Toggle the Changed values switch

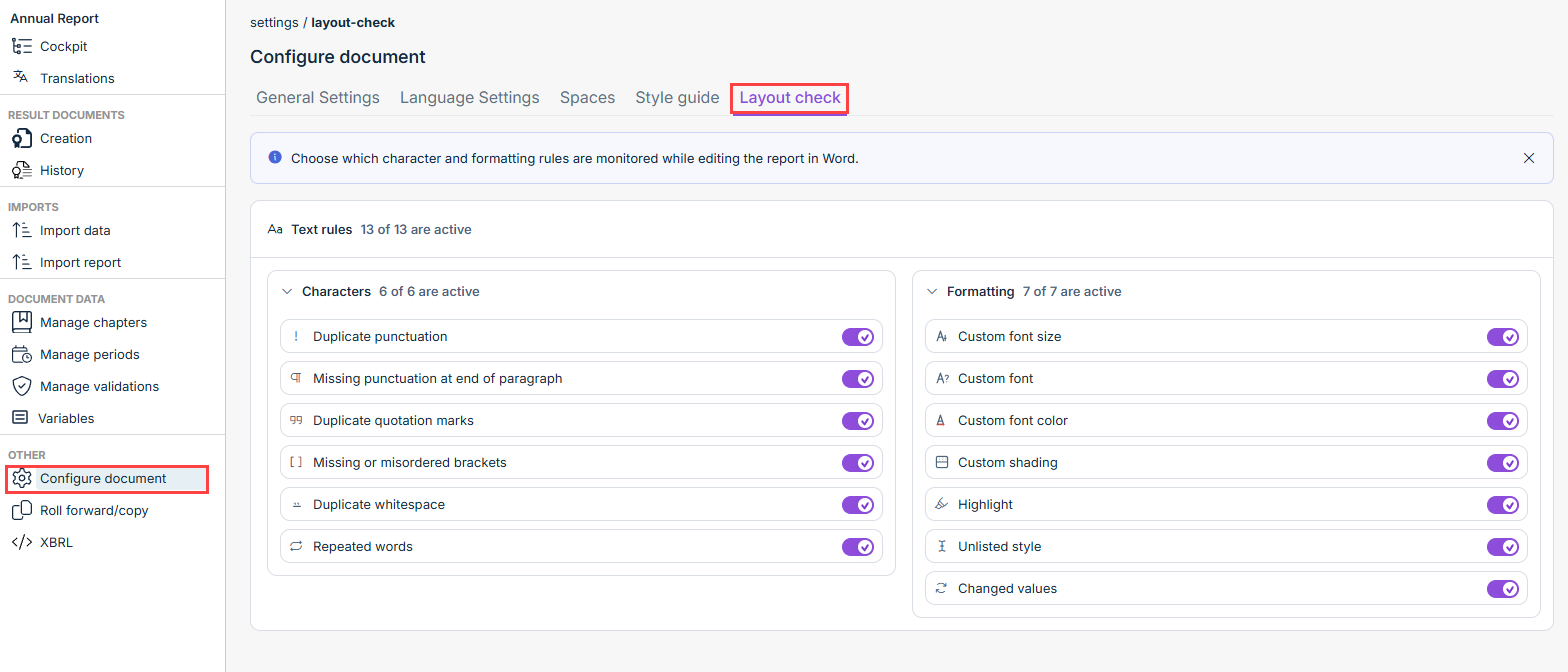click(1503, 589)
